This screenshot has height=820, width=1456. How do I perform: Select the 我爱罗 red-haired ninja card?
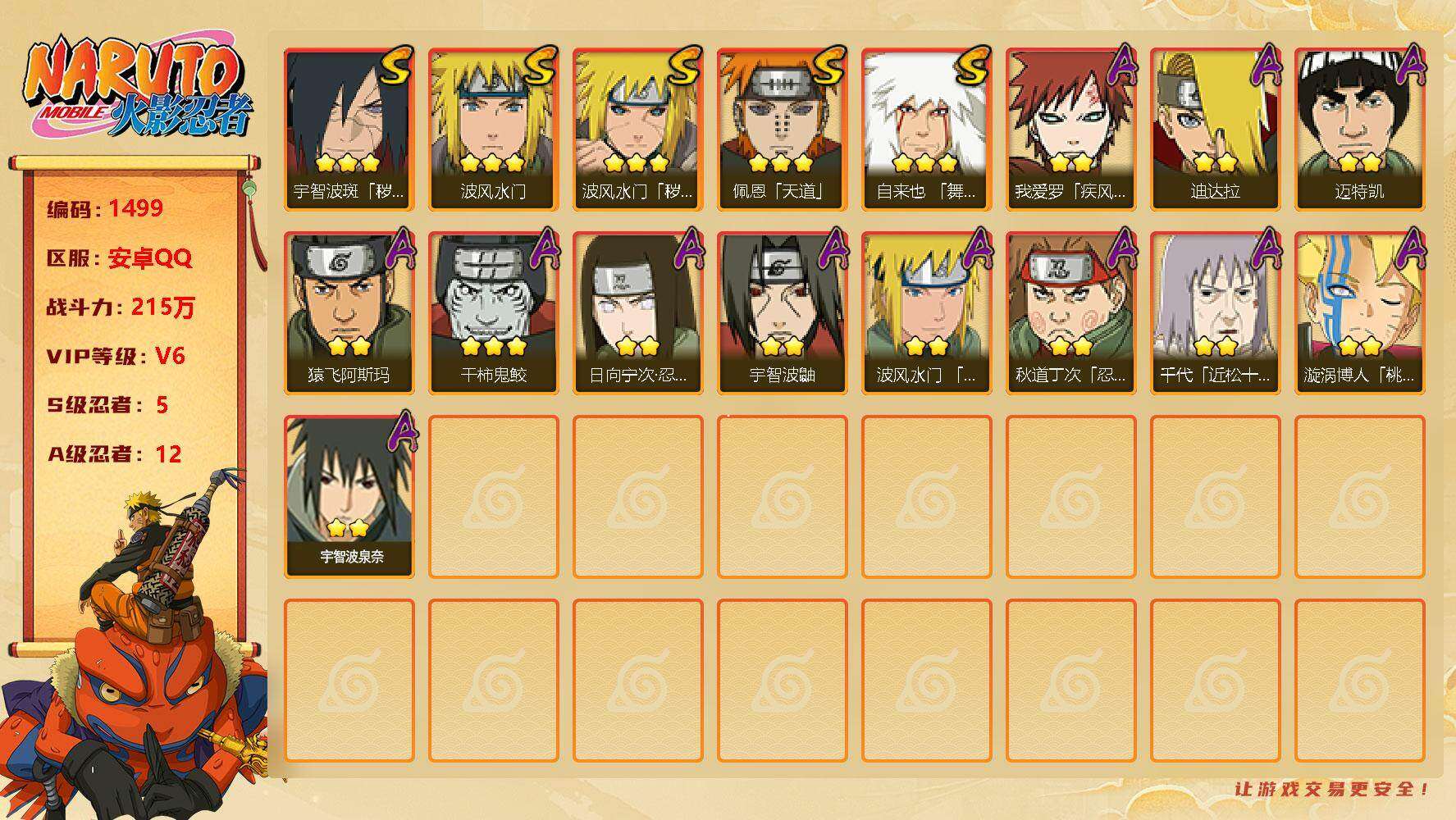1070,129
